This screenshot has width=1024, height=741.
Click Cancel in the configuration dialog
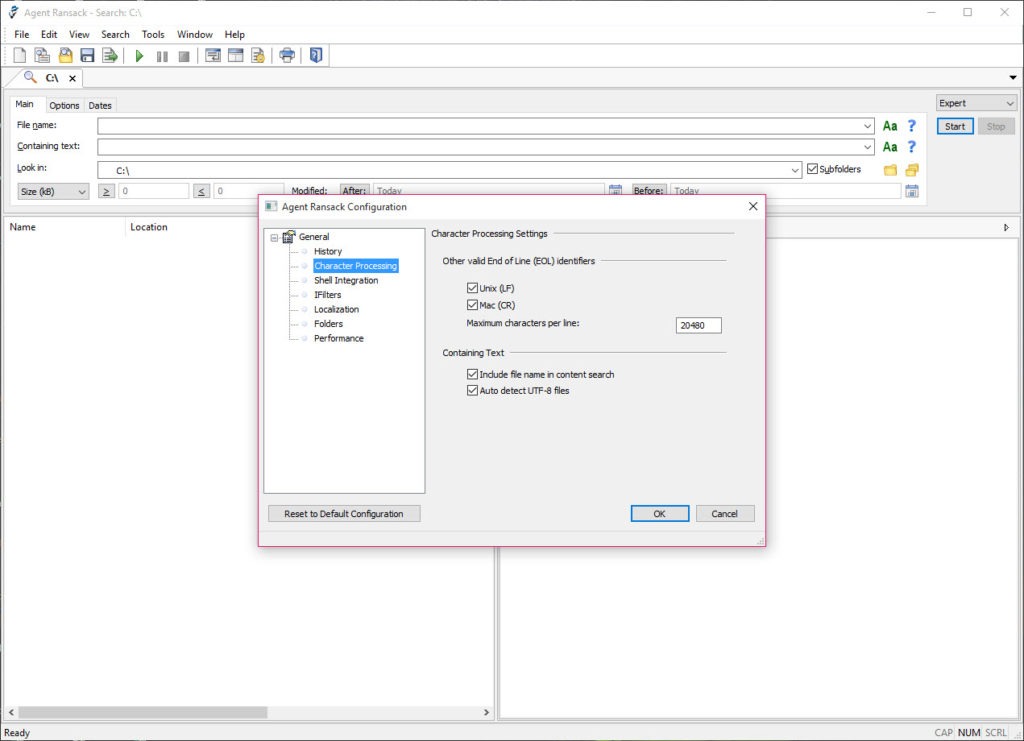pyautogui.click(x=725, y=514)
